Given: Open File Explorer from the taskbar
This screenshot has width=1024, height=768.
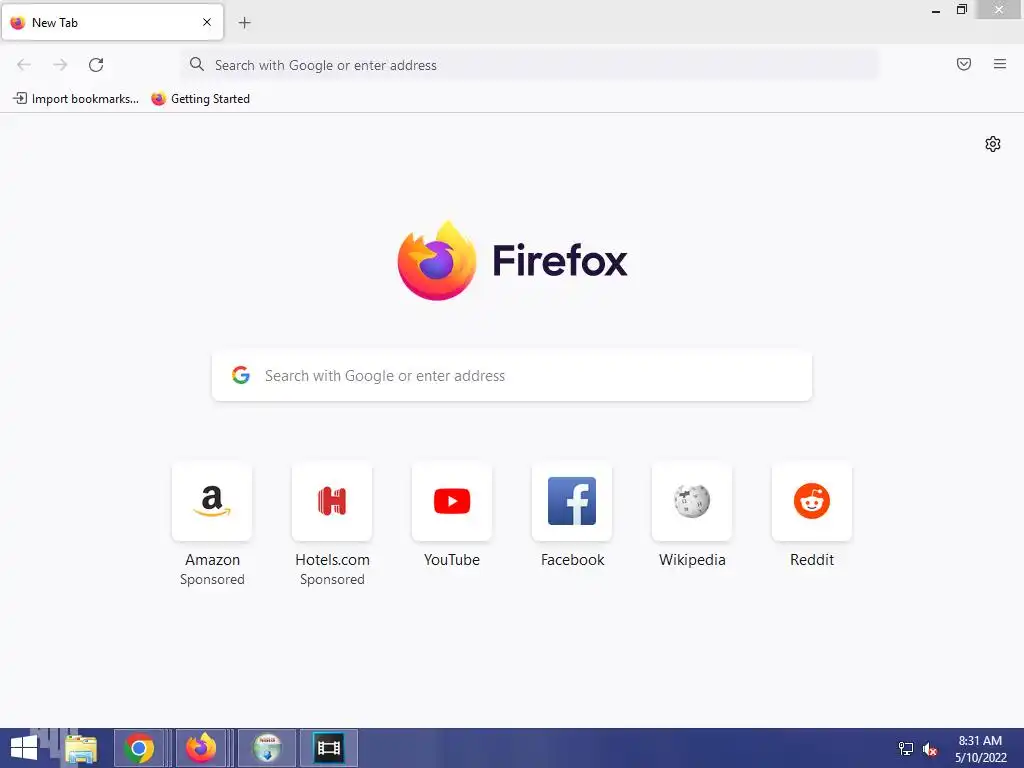Looking at the screenshot, I should [x=81, y=748].
